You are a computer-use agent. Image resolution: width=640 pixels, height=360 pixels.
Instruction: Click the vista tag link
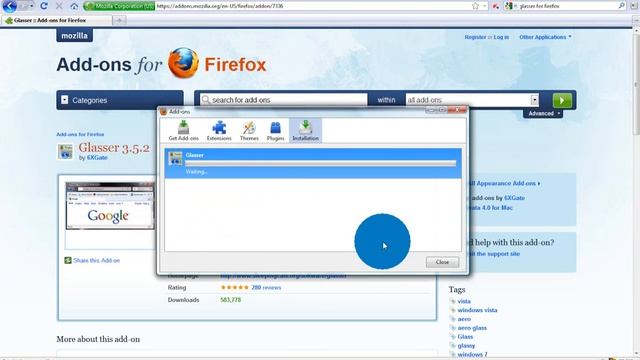(x=464, y=301)
